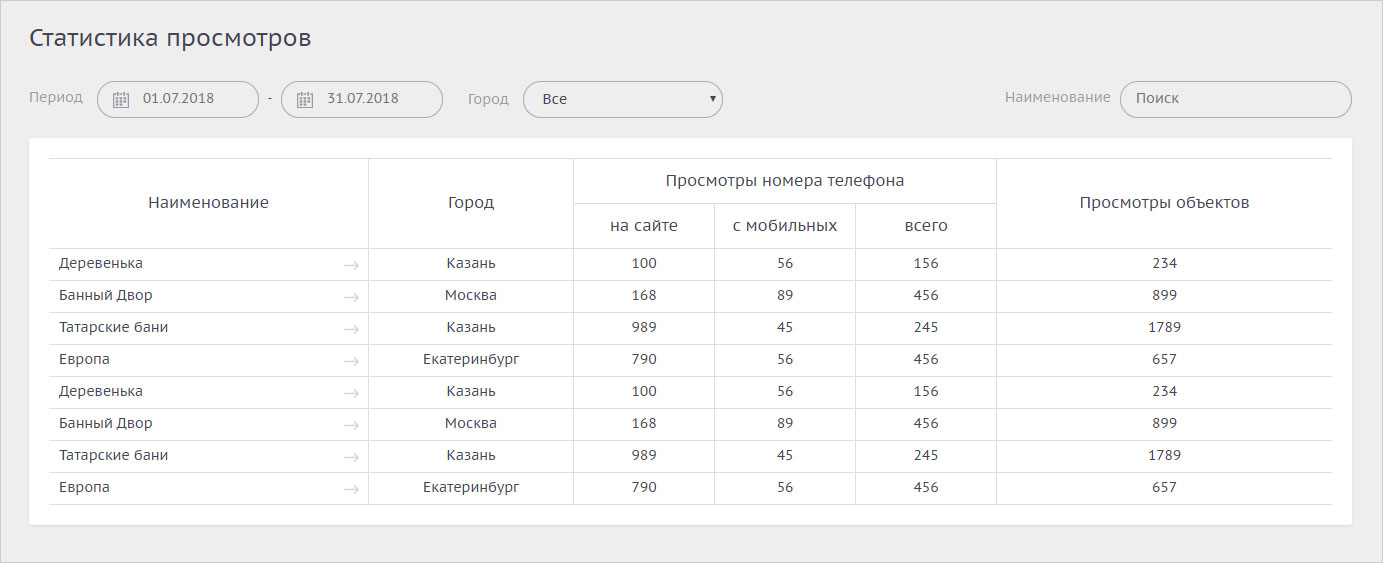Click arrow icon in second Деревенька row

(x=351, y=393)
